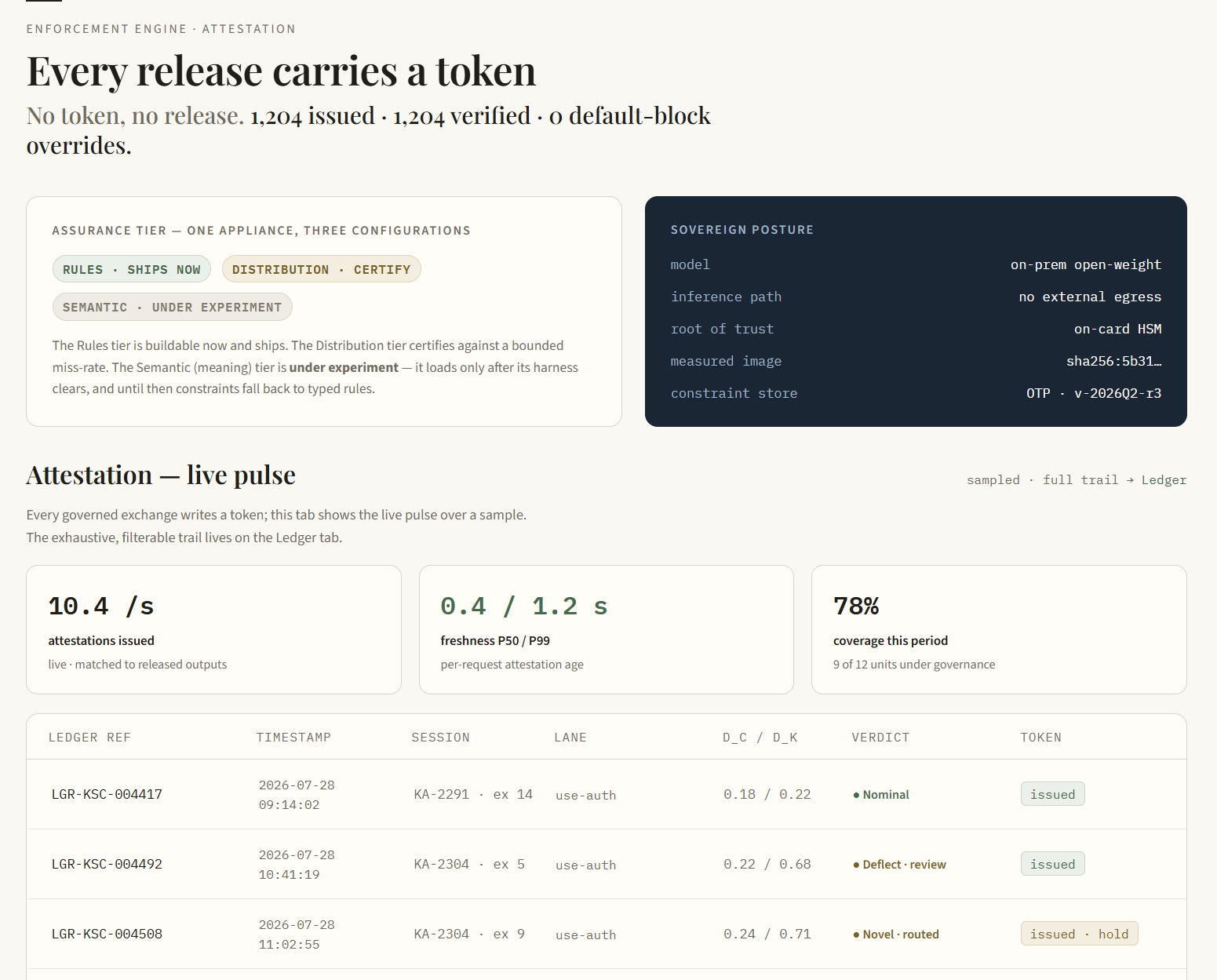Click the 'use-auth' lane in LGR-KSC-004417 row
Viewport: 1217px width, 980px height.
586,796
